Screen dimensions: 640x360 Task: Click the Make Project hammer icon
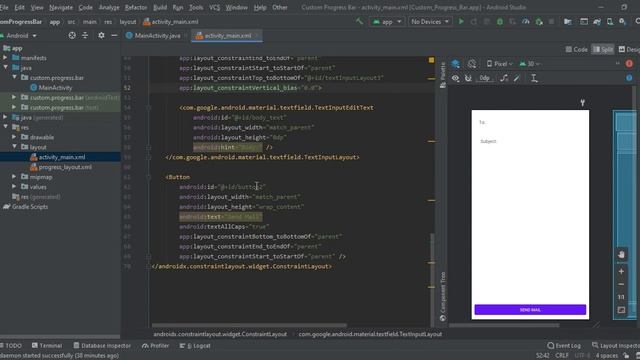pyautogui.click(x=360, y=22)
